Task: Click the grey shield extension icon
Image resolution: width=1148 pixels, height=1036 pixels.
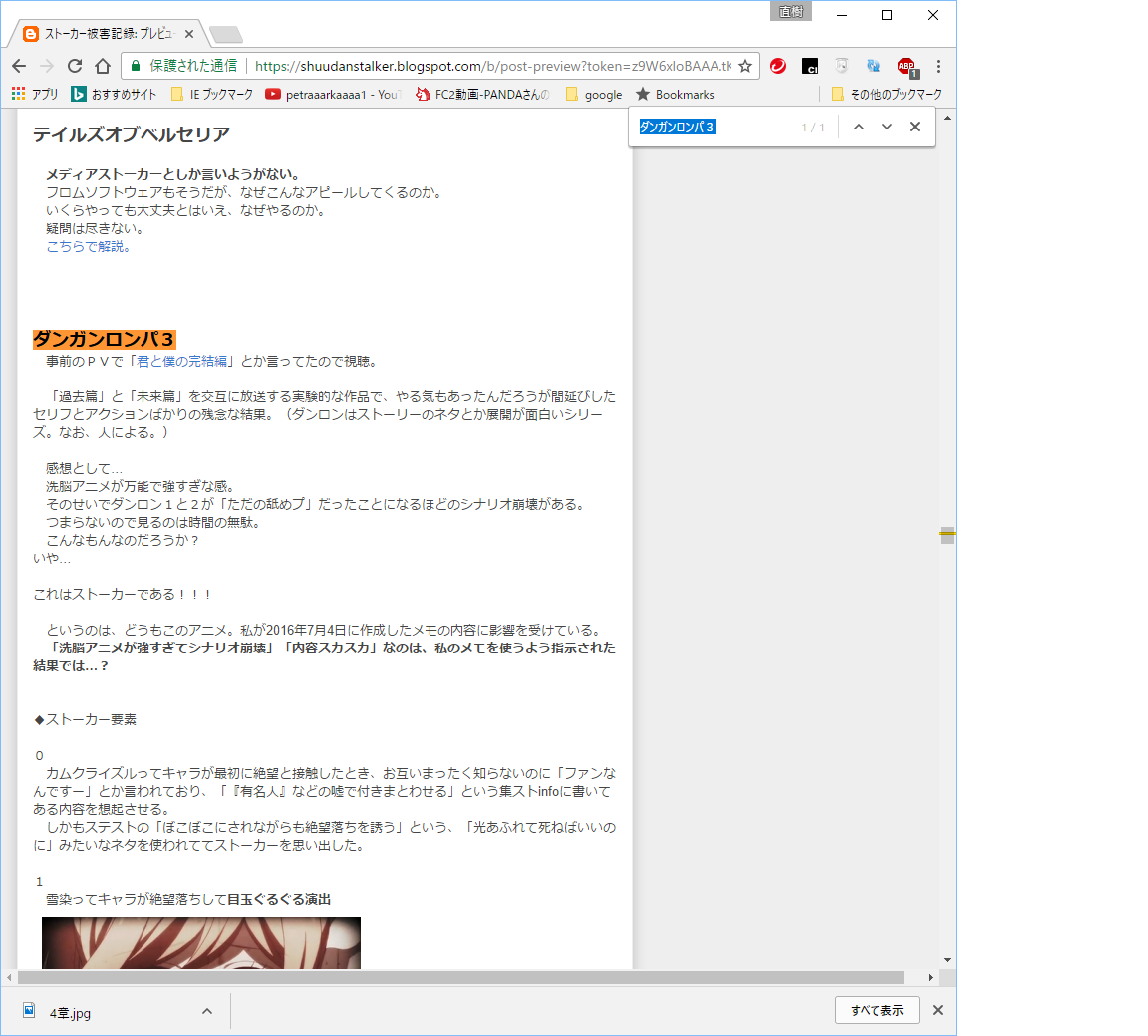Action: 842,66
